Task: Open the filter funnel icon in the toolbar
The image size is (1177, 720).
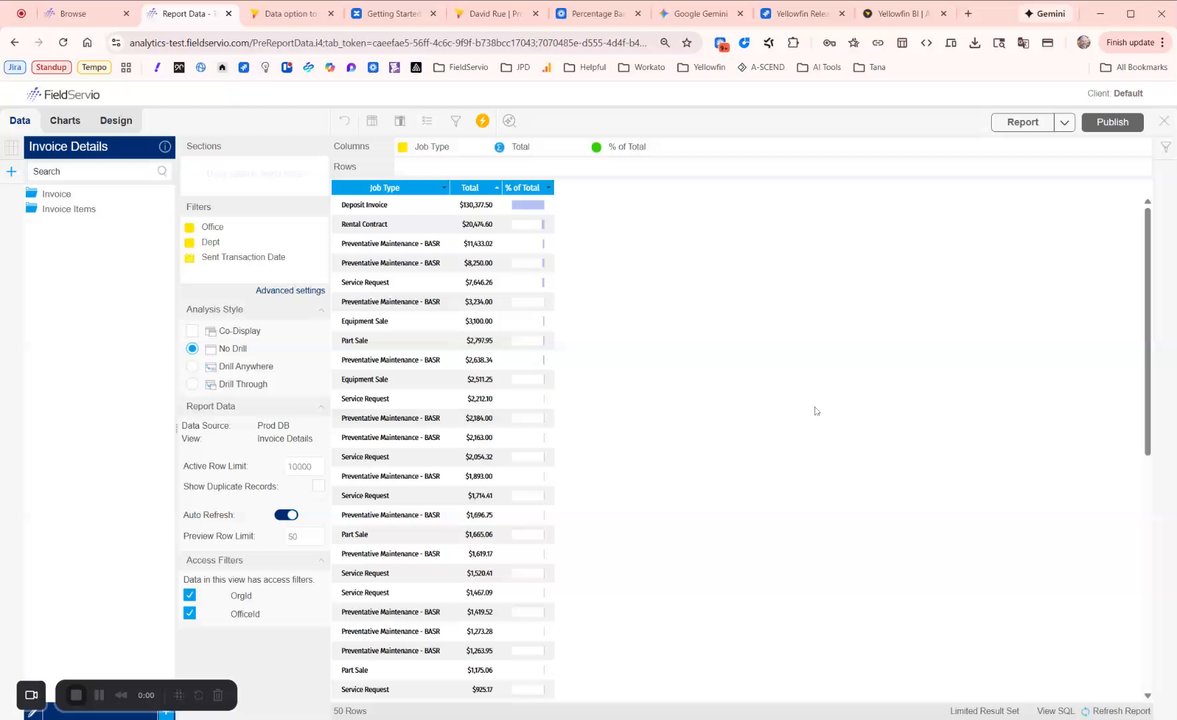Action: (x=455, y=121)
